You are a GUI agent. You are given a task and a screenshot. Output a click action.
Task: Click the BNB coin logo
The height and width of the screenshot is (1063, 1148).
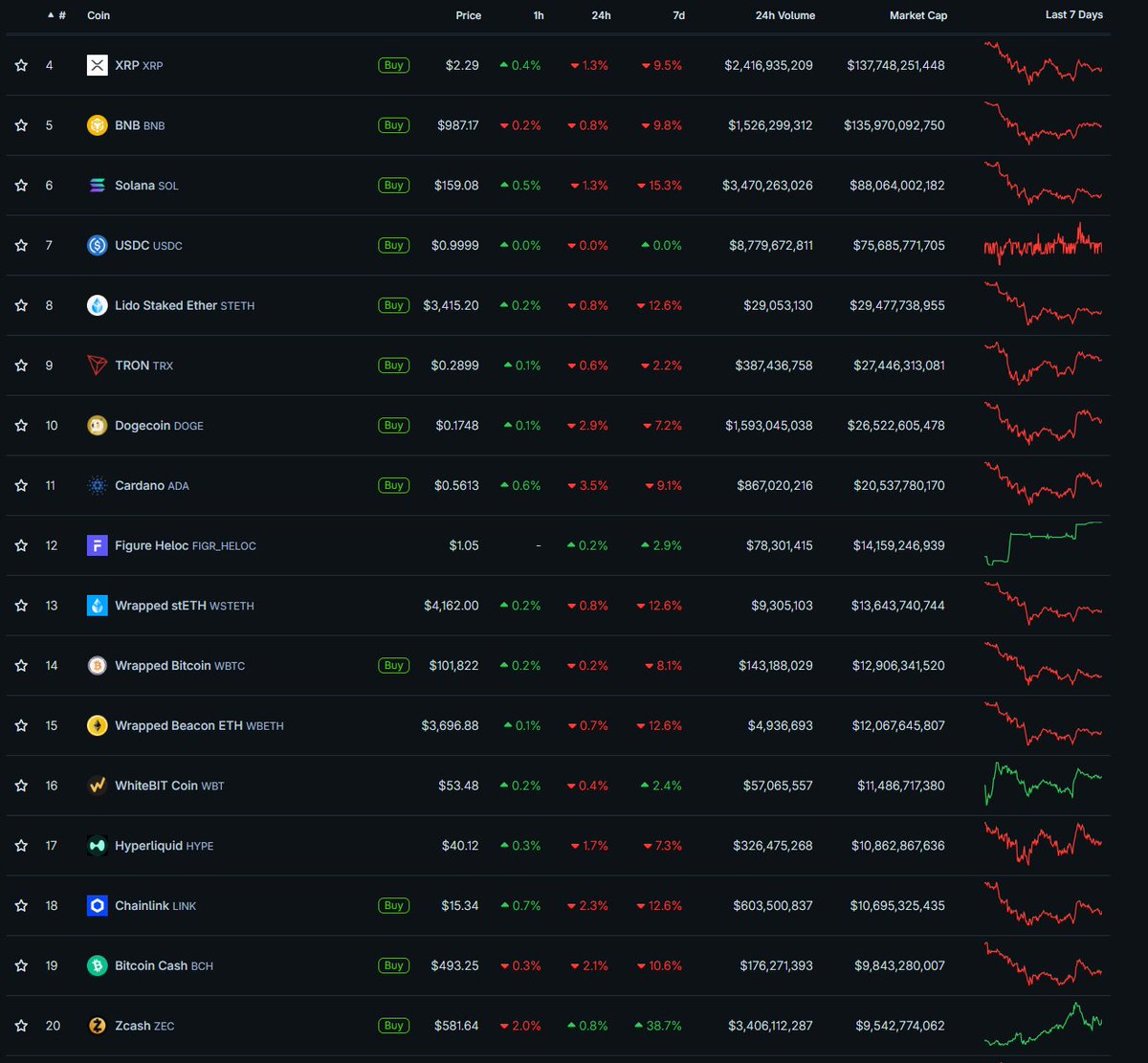pos(98,125)
